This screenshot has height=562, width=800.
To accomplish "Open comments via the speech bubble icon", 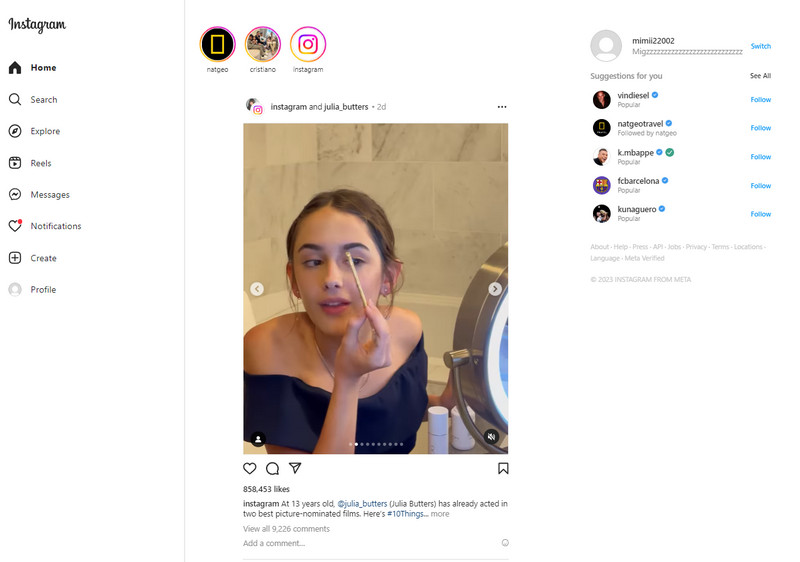I will tap(272, 468).
